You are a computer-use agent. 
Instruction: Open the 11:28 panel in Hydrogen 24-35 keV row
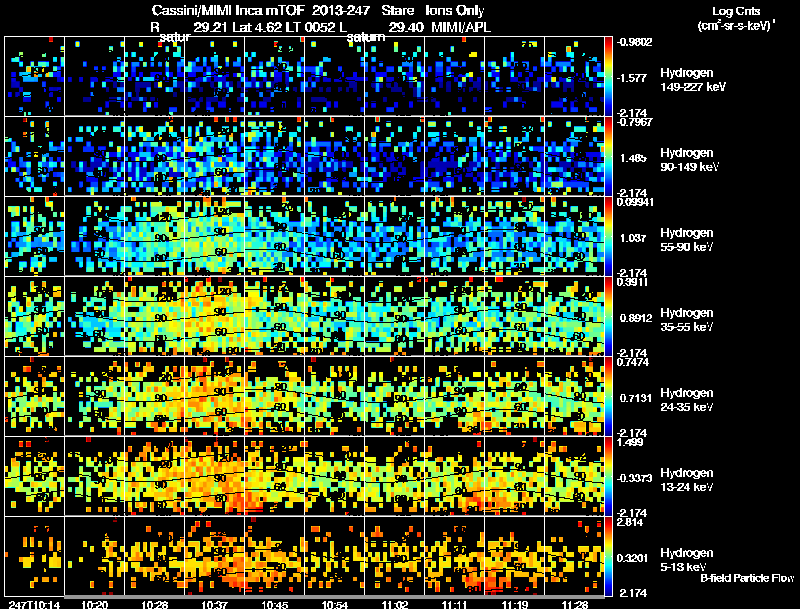574,396
